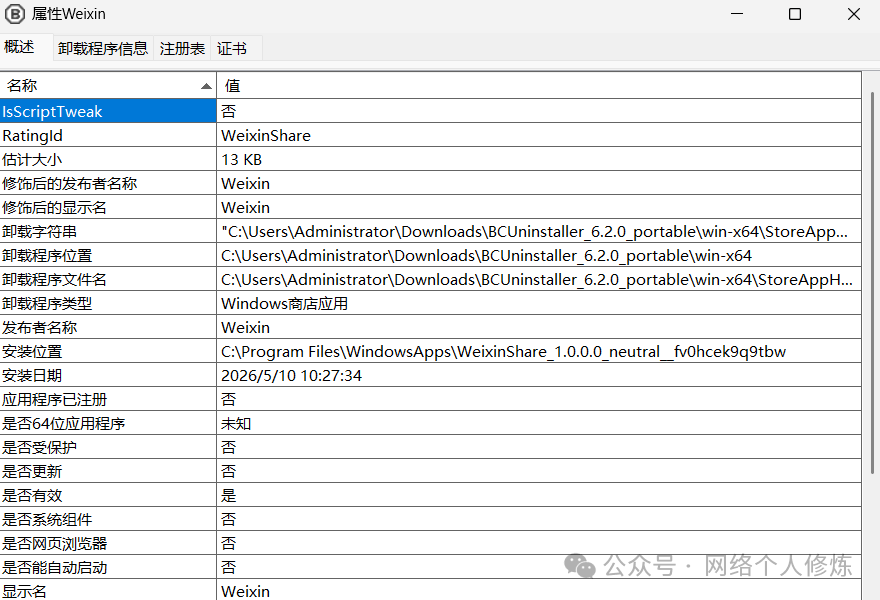Click the 值 column header
The image size is (880, 600).
coord(539,85)
